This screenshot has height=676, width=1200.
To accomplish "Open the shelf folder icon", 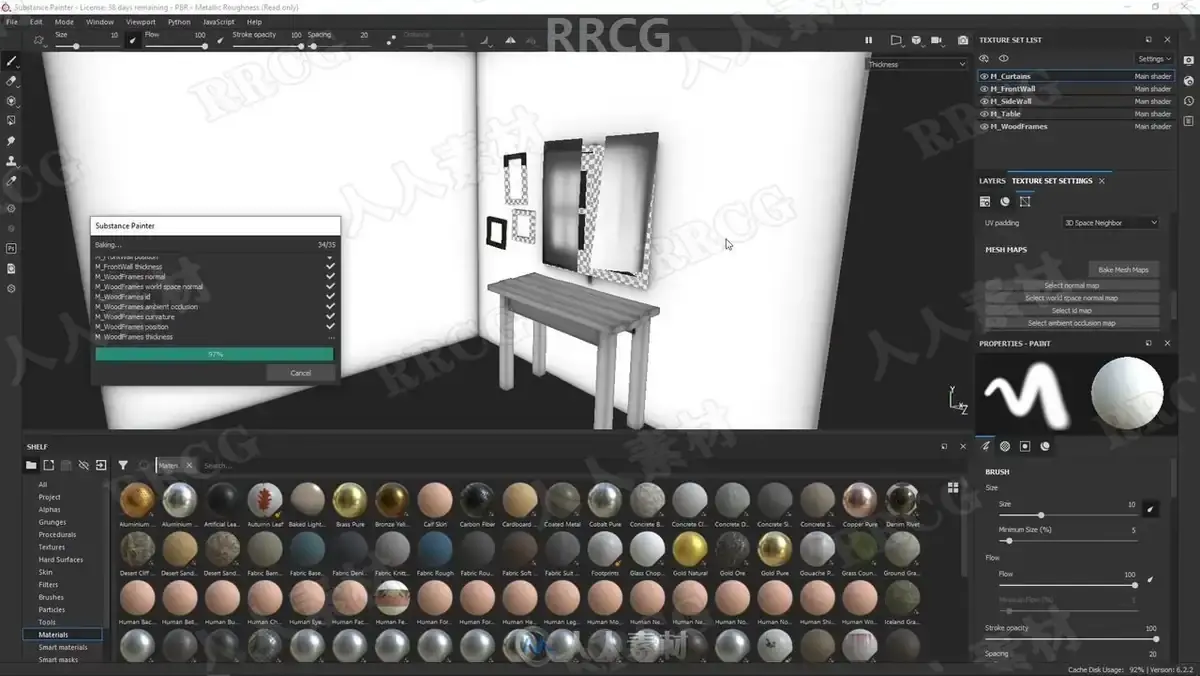I will point(31,465).
